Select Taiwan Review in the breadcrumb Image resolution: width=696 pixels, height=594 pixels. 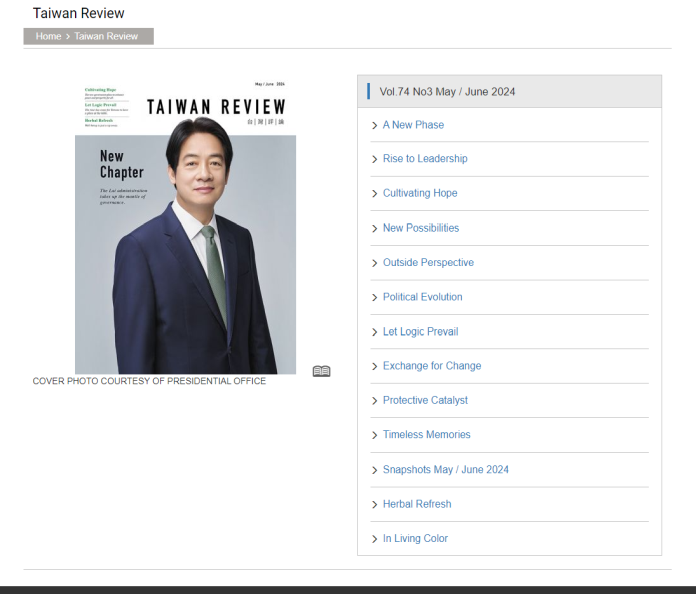click(106, 36)
